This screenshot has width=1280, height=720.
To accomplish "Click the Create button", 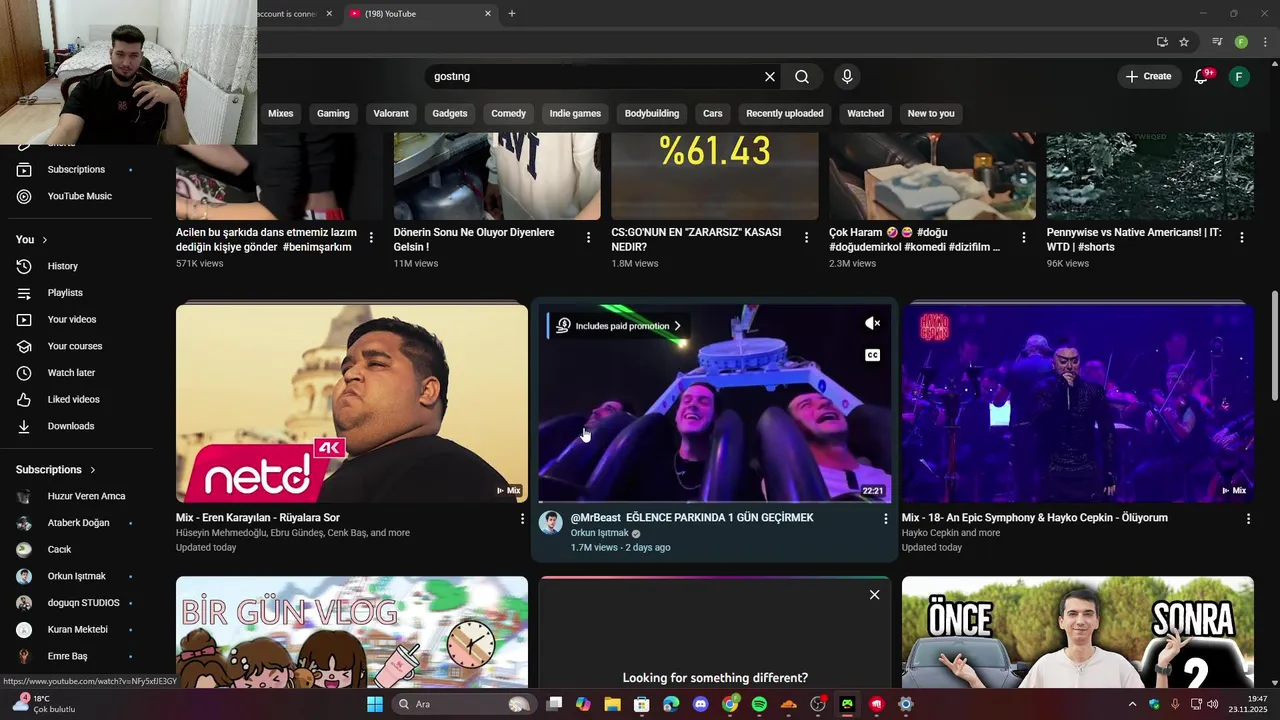I will point(1148,77).
